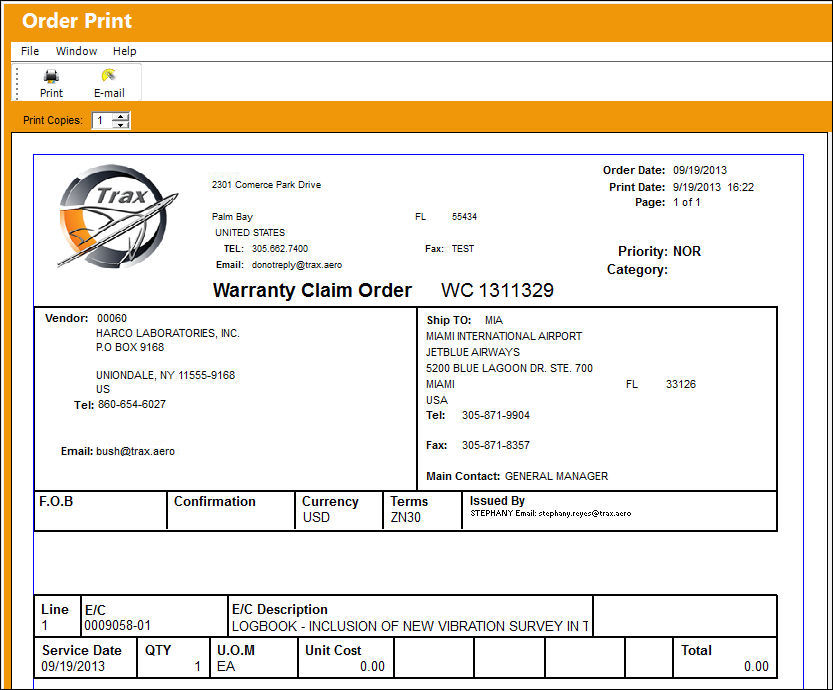Increase Print Copies with the up arrow

pos(121,116)
